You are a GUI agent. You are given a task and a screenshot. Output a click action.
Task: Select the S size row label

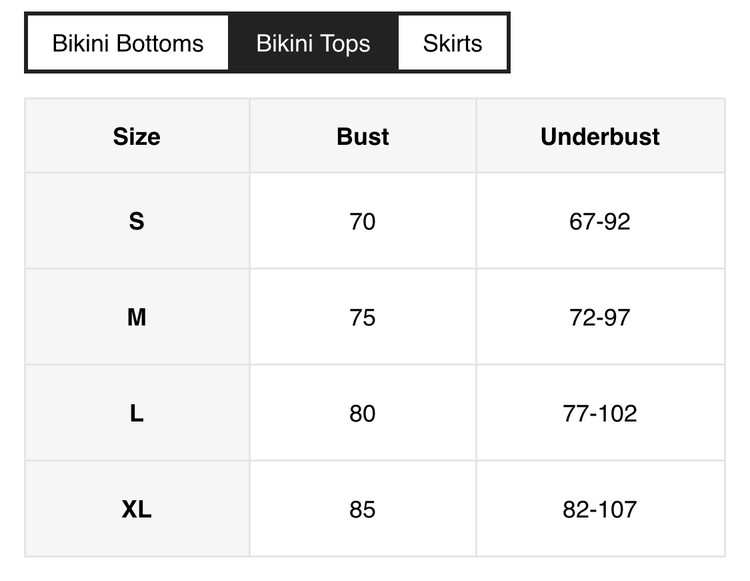coord(137,221)
